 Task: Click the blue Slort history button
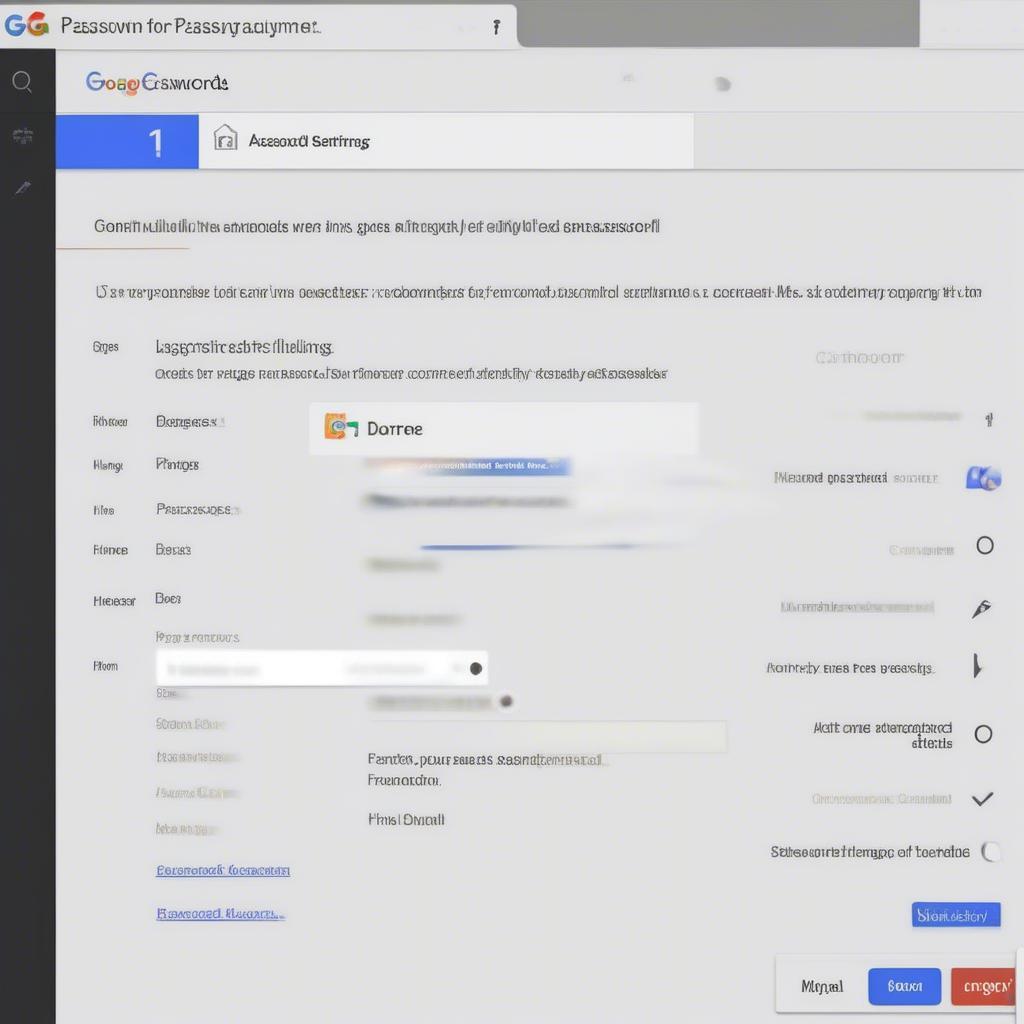pyautogui.click(x=955, y=915)
